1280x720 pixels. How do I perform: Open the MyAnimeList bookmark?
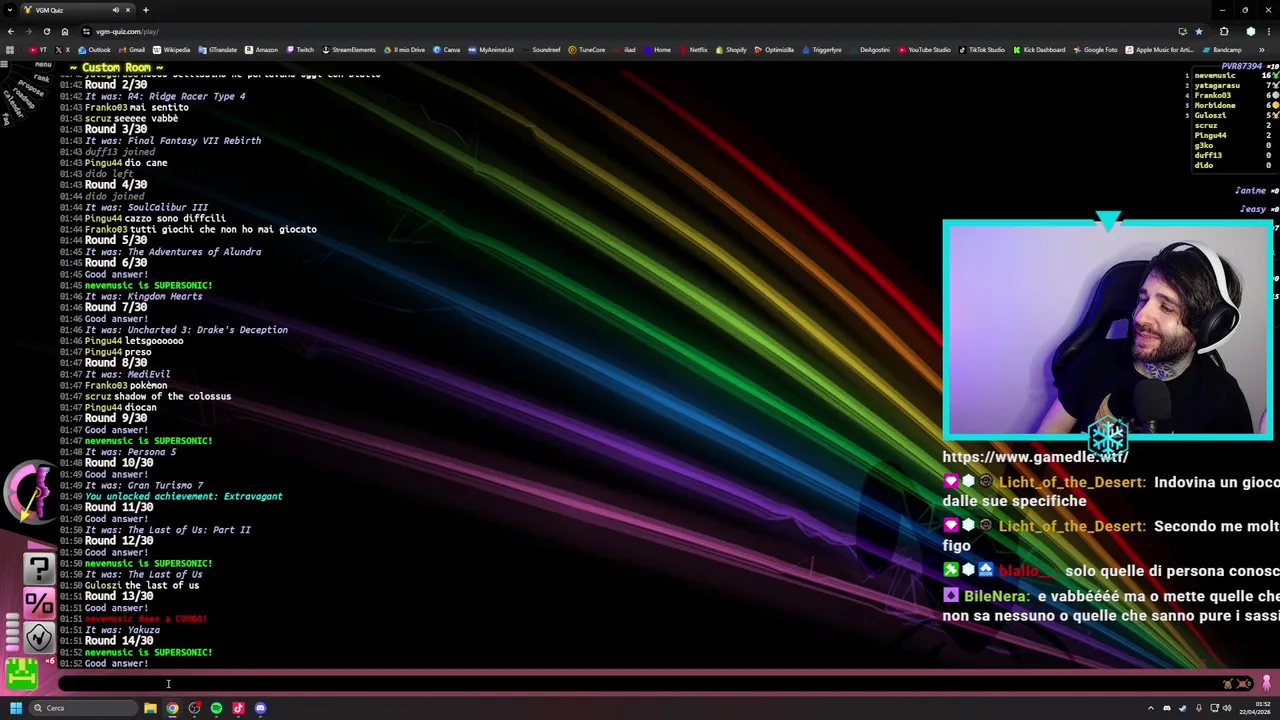[x=491, y=50]
